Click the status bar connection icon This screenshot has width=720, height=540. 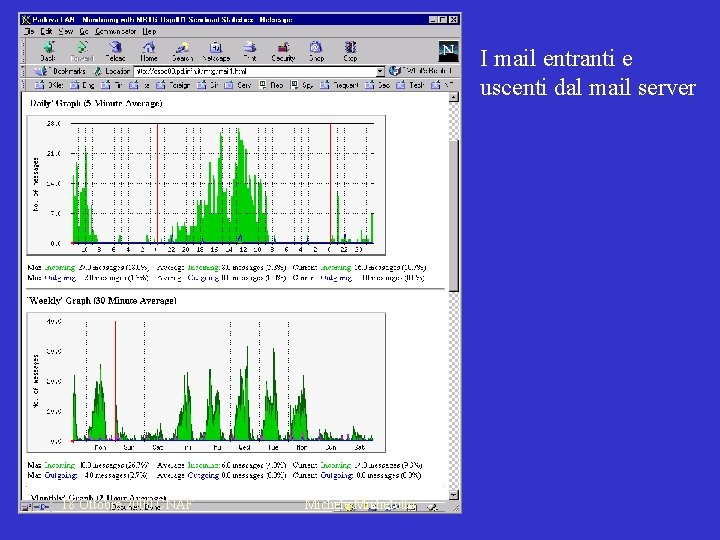[x=42, y=507]
